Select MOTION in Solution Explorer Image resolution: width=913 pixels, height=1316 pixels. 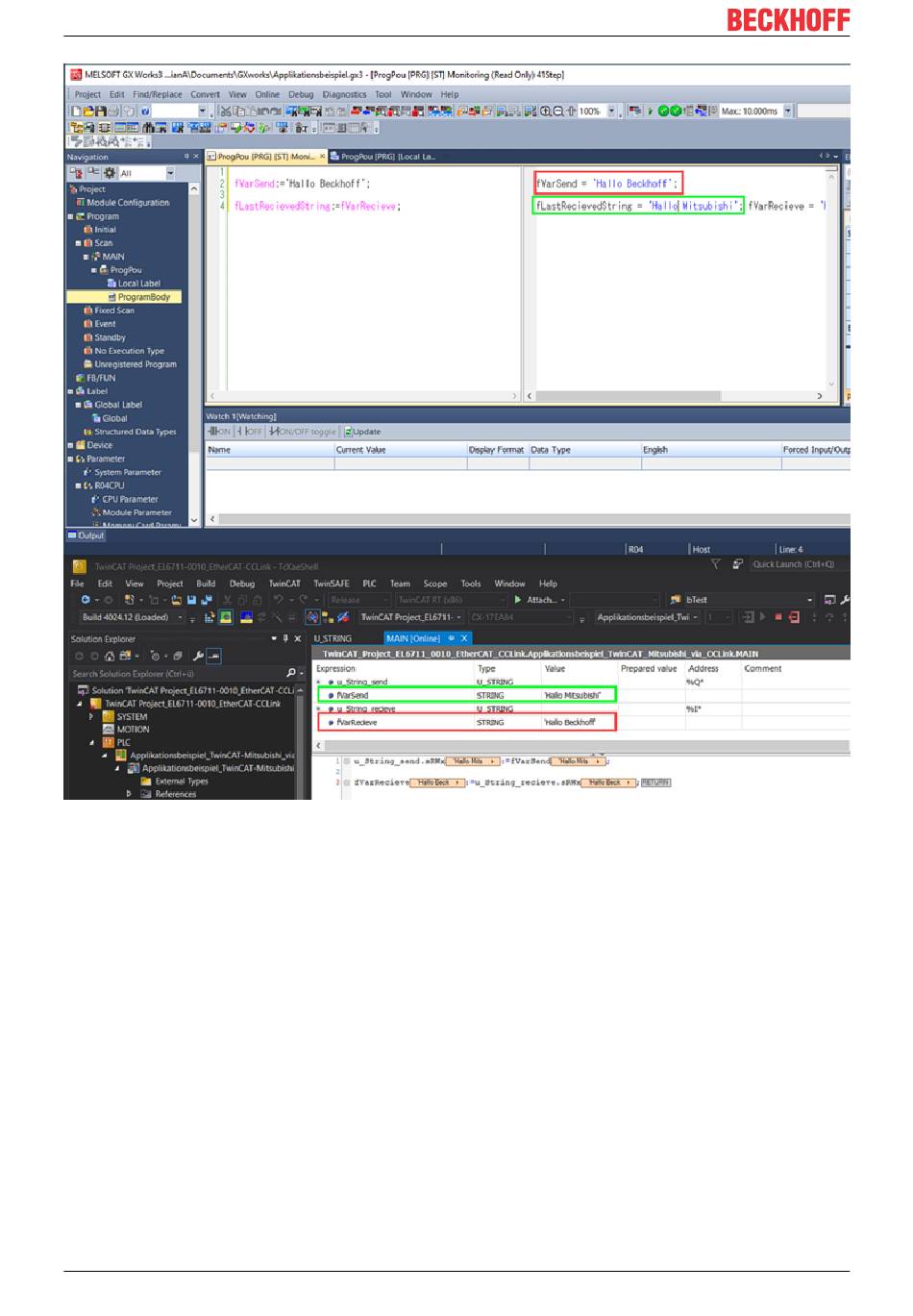(133, 729)
